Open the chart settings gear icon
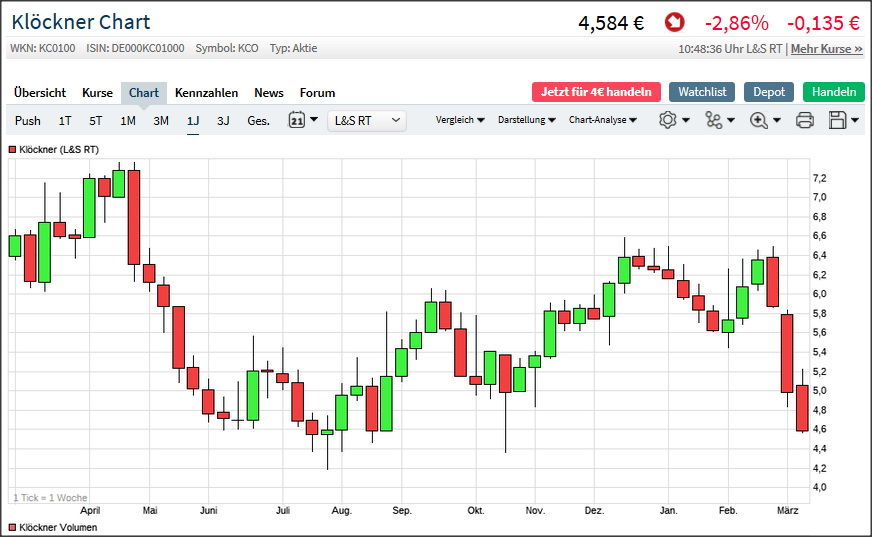Screen dimensions: 872x537 [x=667, y=120]
